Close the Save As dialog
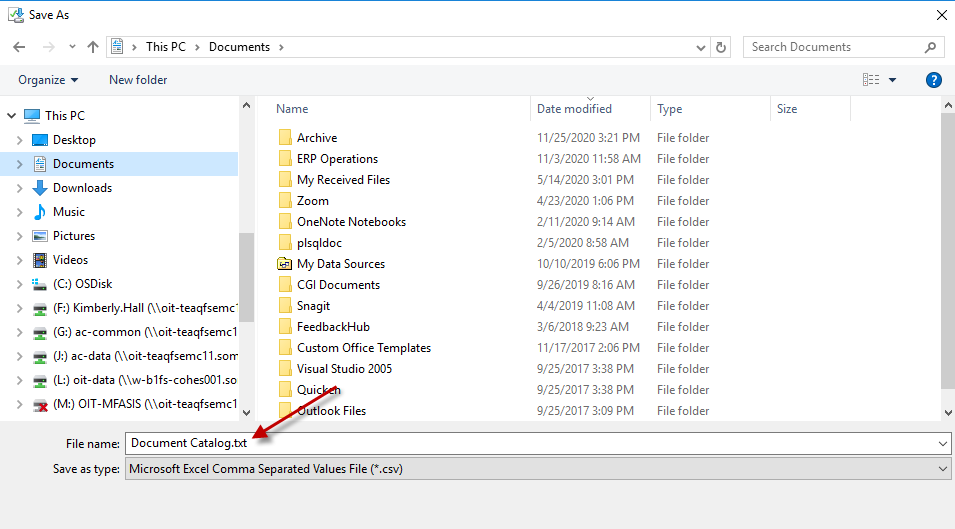 coord(942,15)
